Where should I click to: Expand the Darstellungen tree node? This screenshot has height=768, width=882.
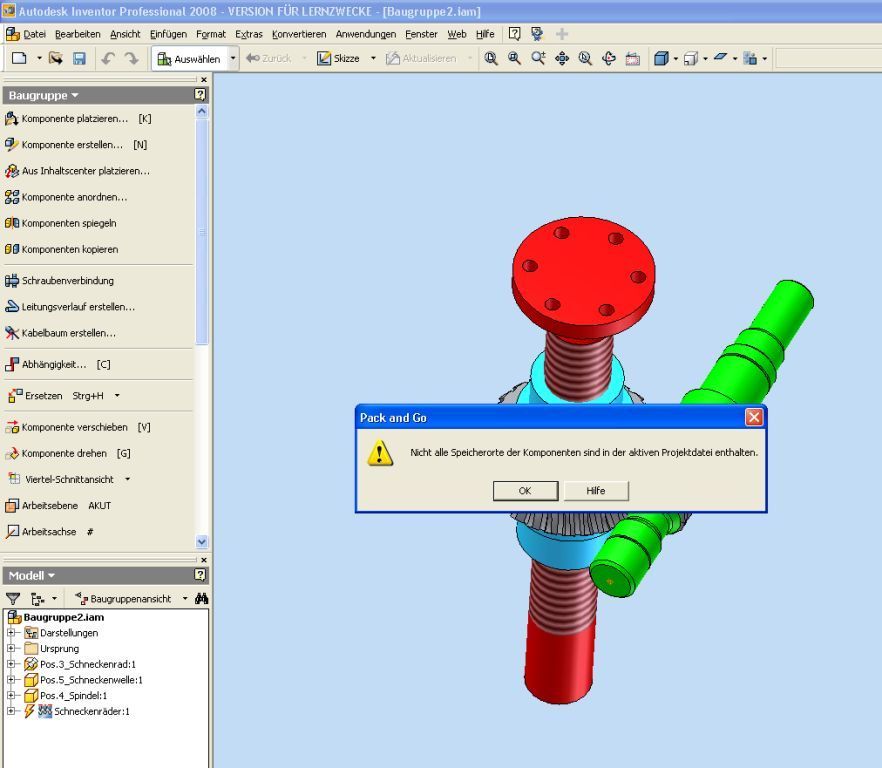(11, 632)
